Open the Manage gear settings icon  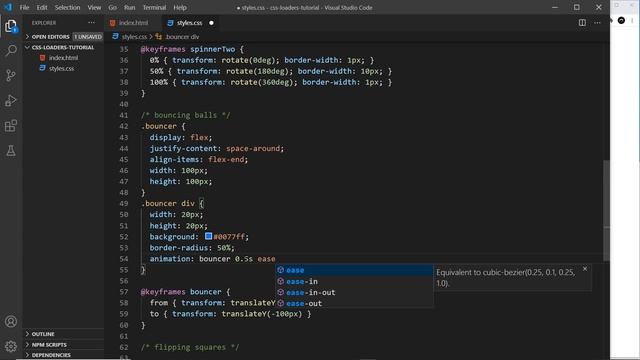pos(11,346)
